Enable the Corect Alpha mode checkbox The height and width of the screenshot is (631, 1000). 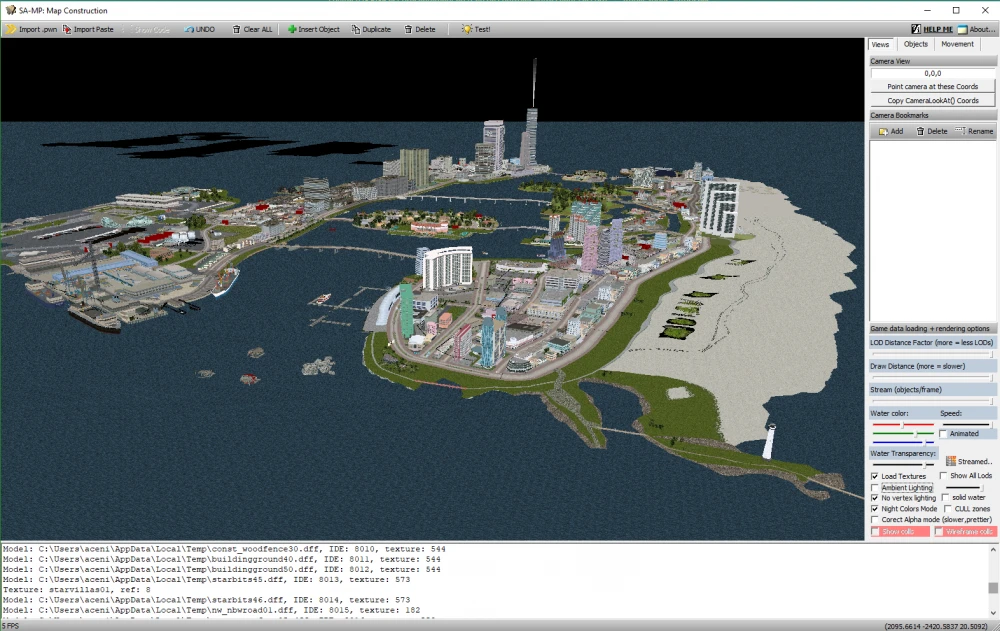875,520
